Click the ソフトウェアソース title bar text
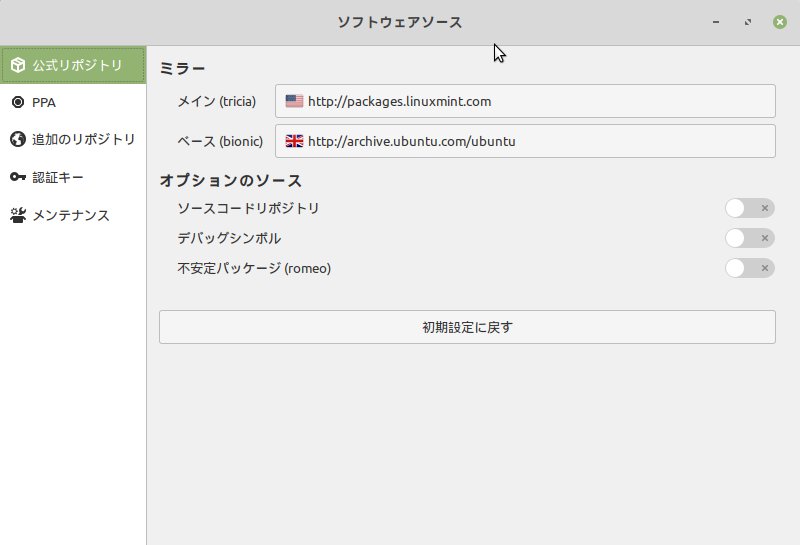The height and width of the screenshot is (545, 800). 399,22
